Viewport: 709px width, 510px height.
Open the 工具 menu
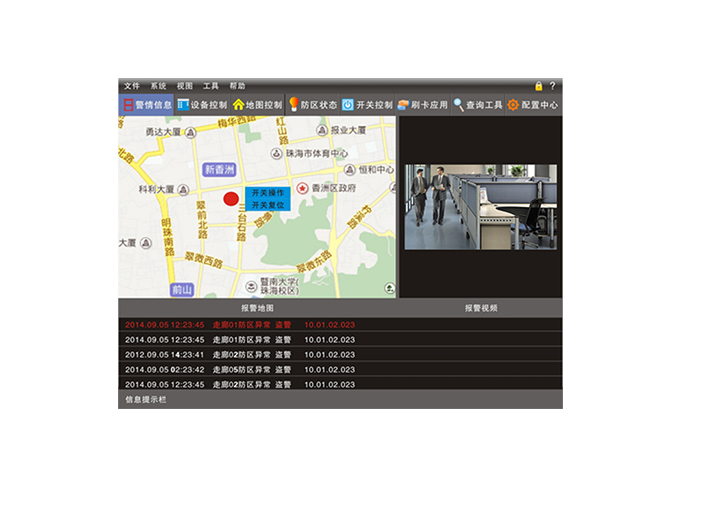(211, 86)
